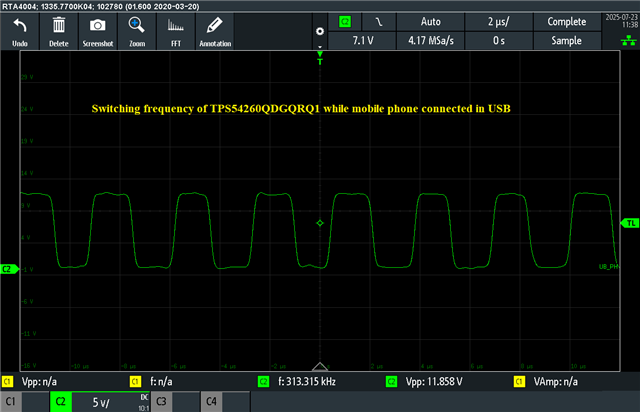Click the UB_PH waveform label

coord(609,267)
